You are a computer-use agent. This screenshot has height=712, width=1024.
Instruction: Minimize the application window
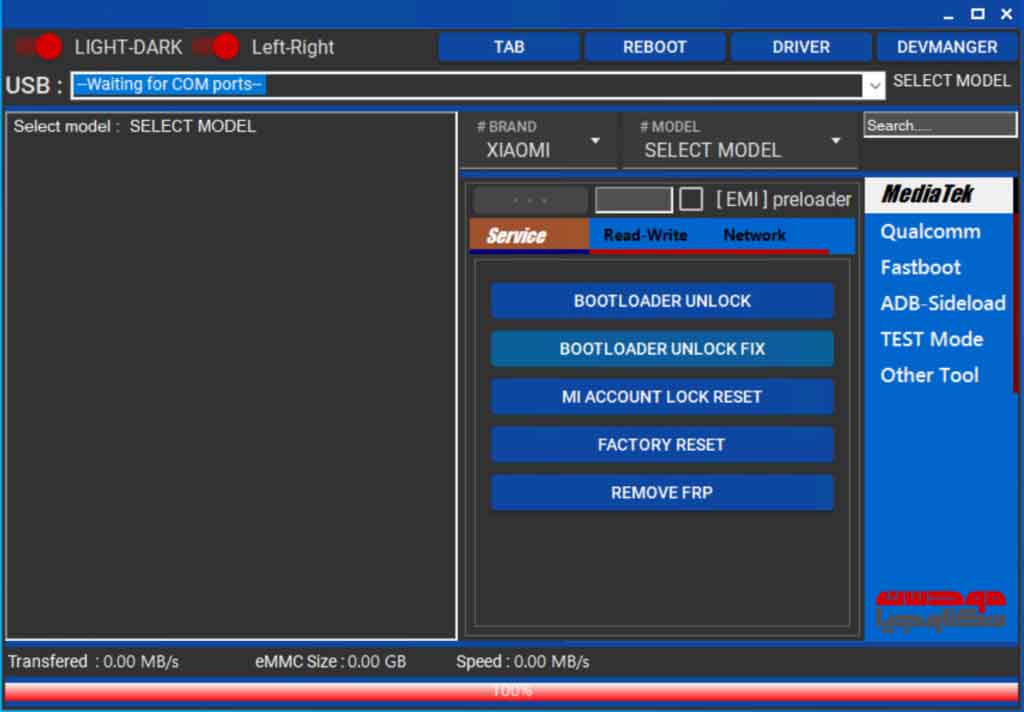[x=948, y=14]
